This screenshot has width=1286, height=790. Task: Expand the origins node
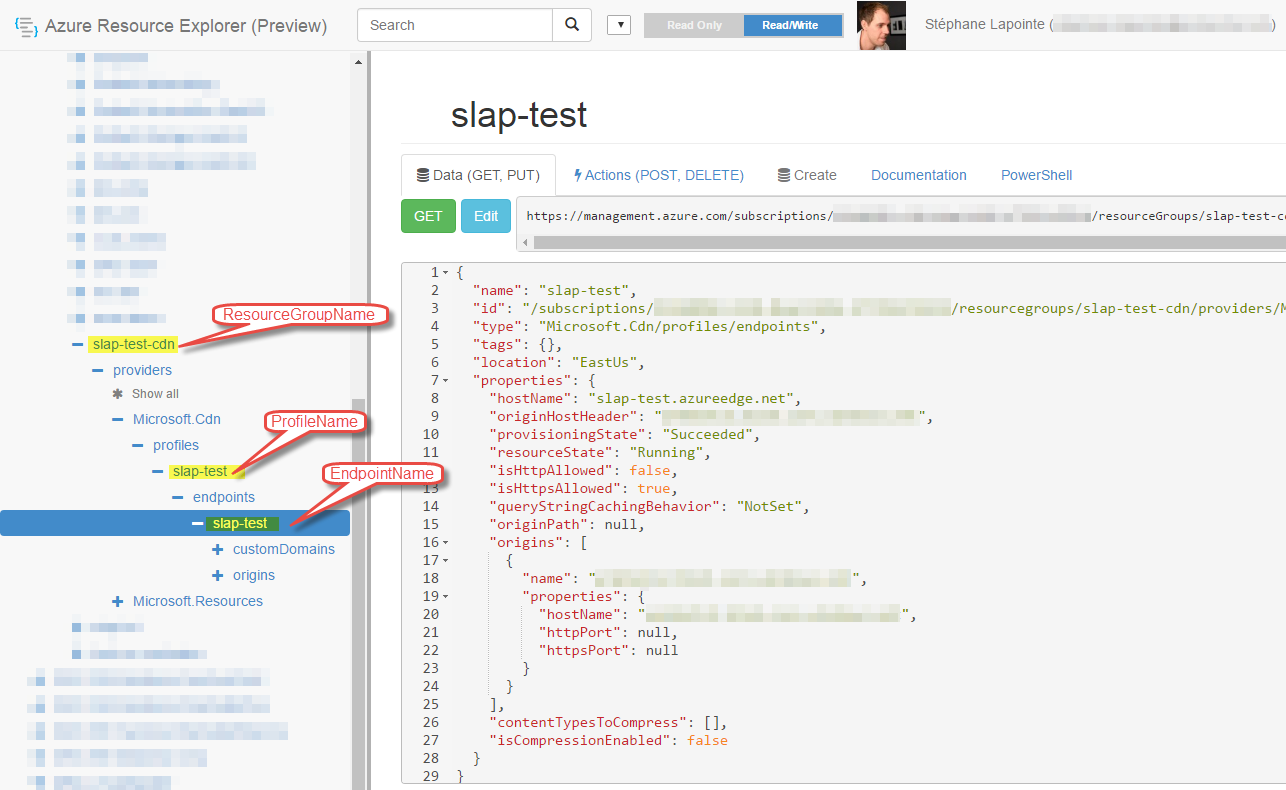click(217, 575)
